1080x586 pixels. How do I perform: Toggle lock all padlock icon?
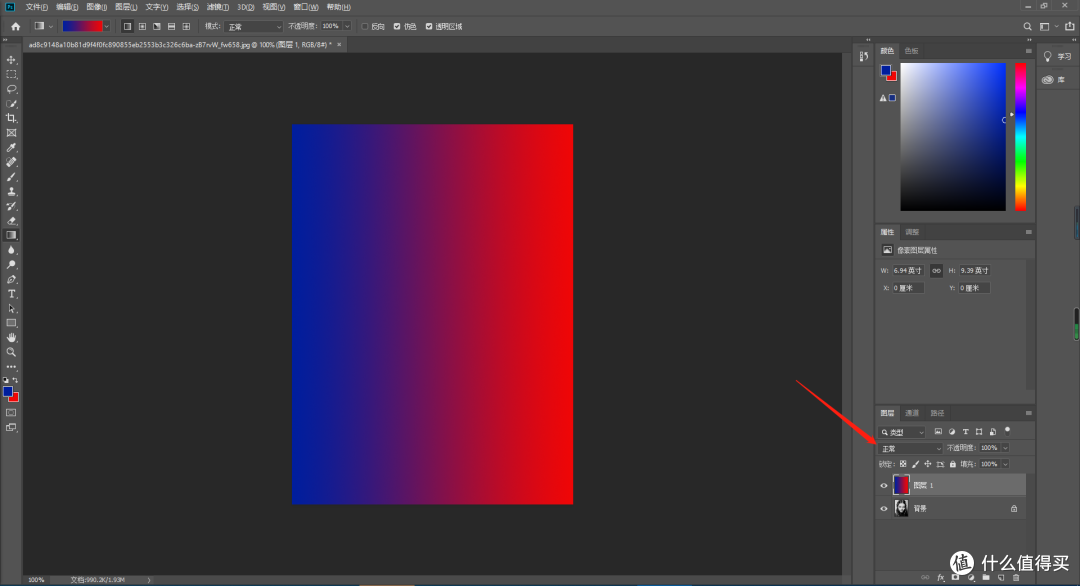953,464
